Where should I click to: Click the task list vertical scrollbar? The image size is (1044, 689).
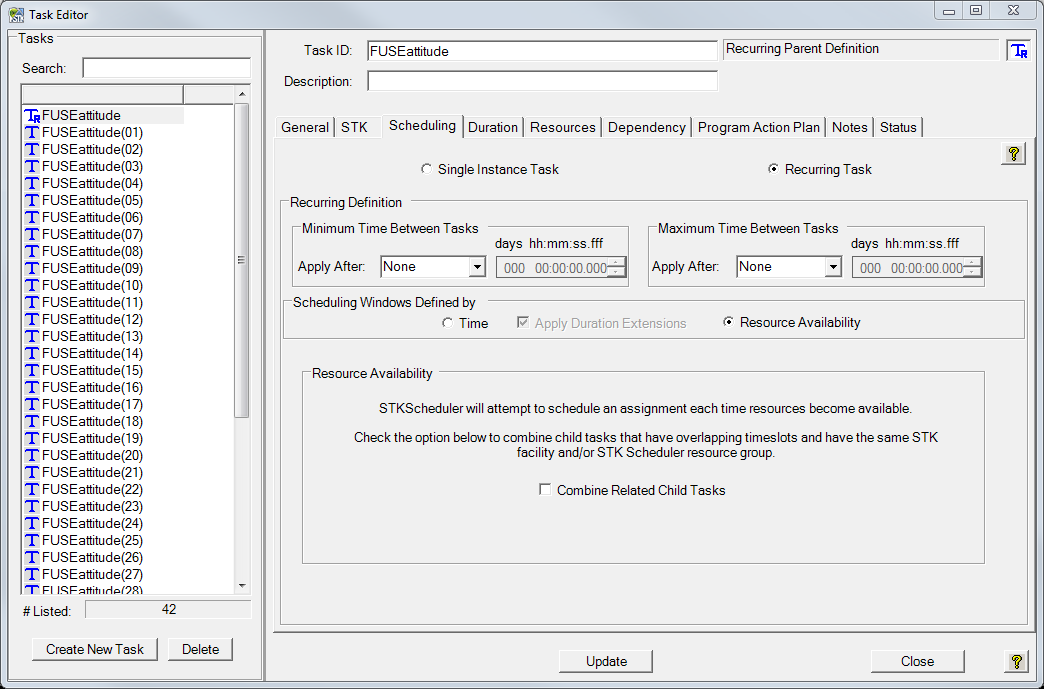(x=241, y=260)
